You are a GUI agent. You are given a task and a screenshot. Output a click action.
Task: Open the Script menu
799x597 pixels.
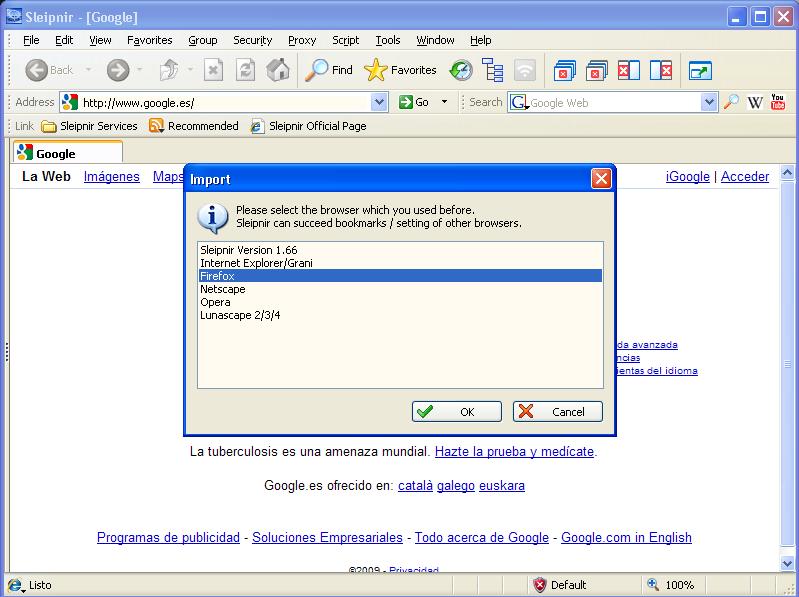click(x=345, y=40)
